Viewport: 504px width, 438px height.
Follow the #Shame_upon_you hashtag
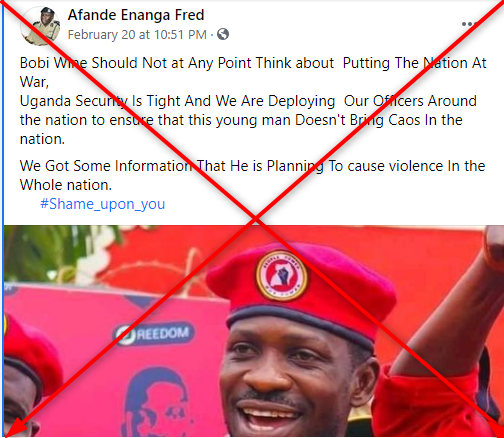pos(103,204)
